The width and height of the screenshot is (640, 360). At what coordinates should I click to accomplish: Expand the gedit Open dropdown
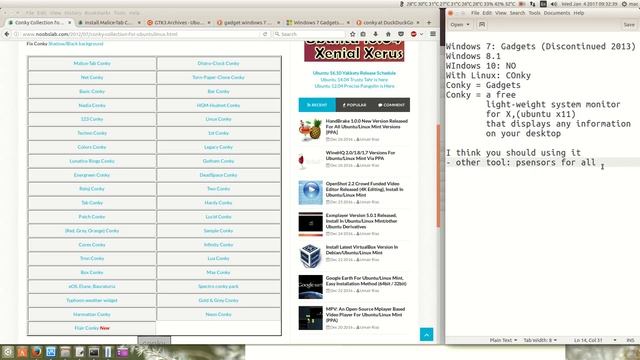coord(460,24)
